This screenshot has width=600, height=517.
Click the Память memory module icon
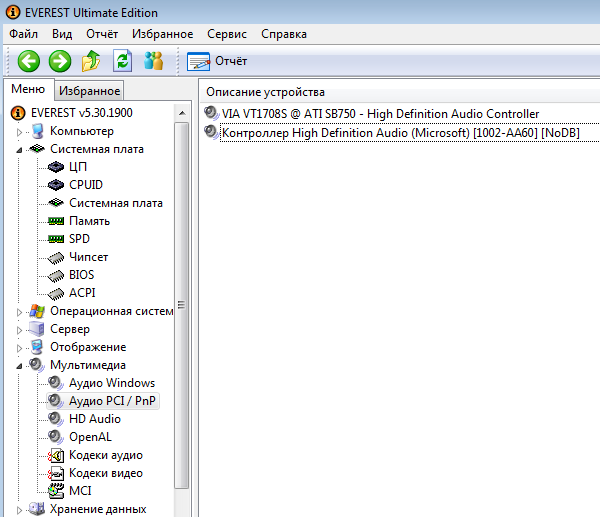[x=56, y=221]
